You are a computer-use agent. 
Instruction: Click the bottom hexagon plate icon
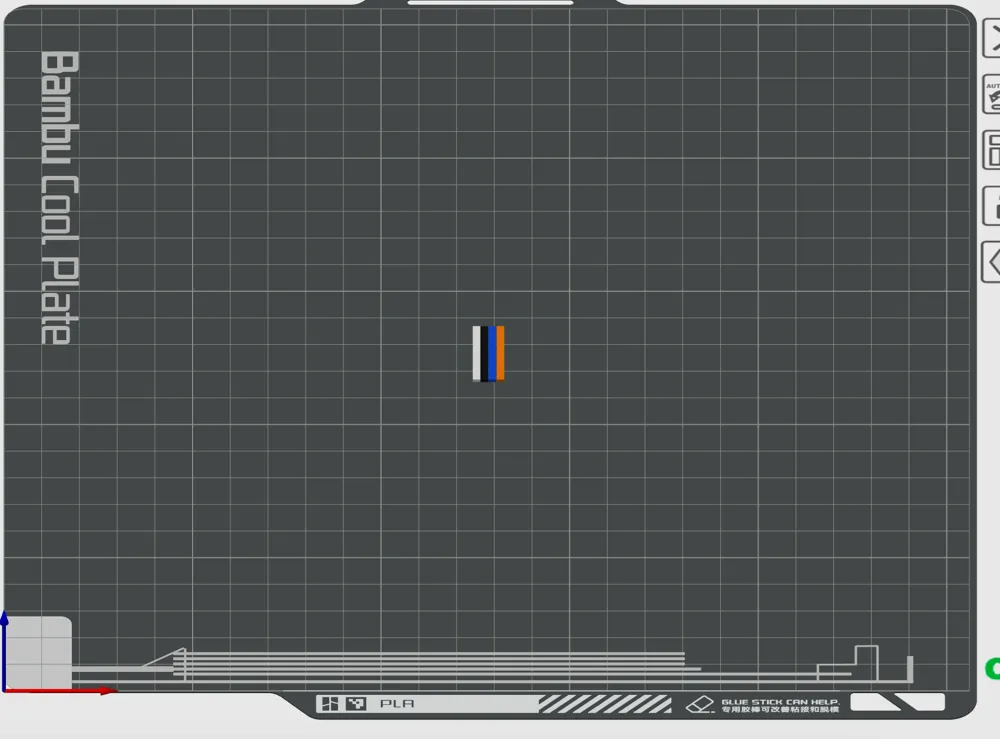[992, 263]
